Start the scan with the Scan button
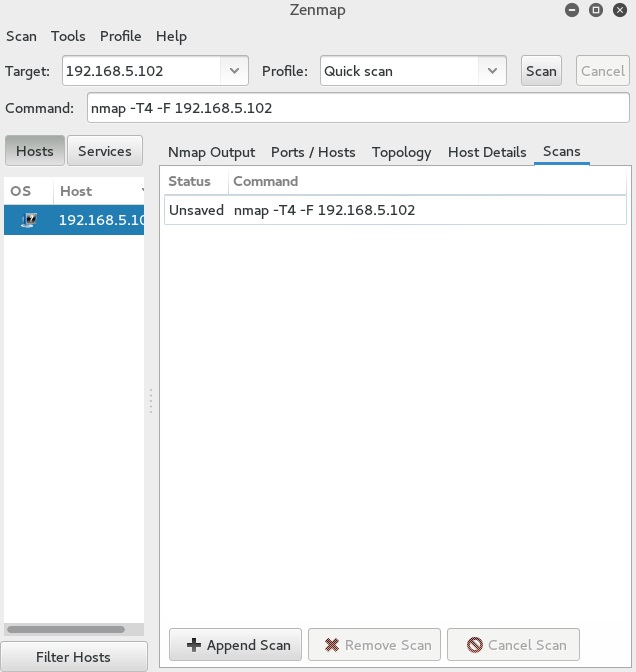The height and width of the screenshot is (672, 636). click(541, 71)
